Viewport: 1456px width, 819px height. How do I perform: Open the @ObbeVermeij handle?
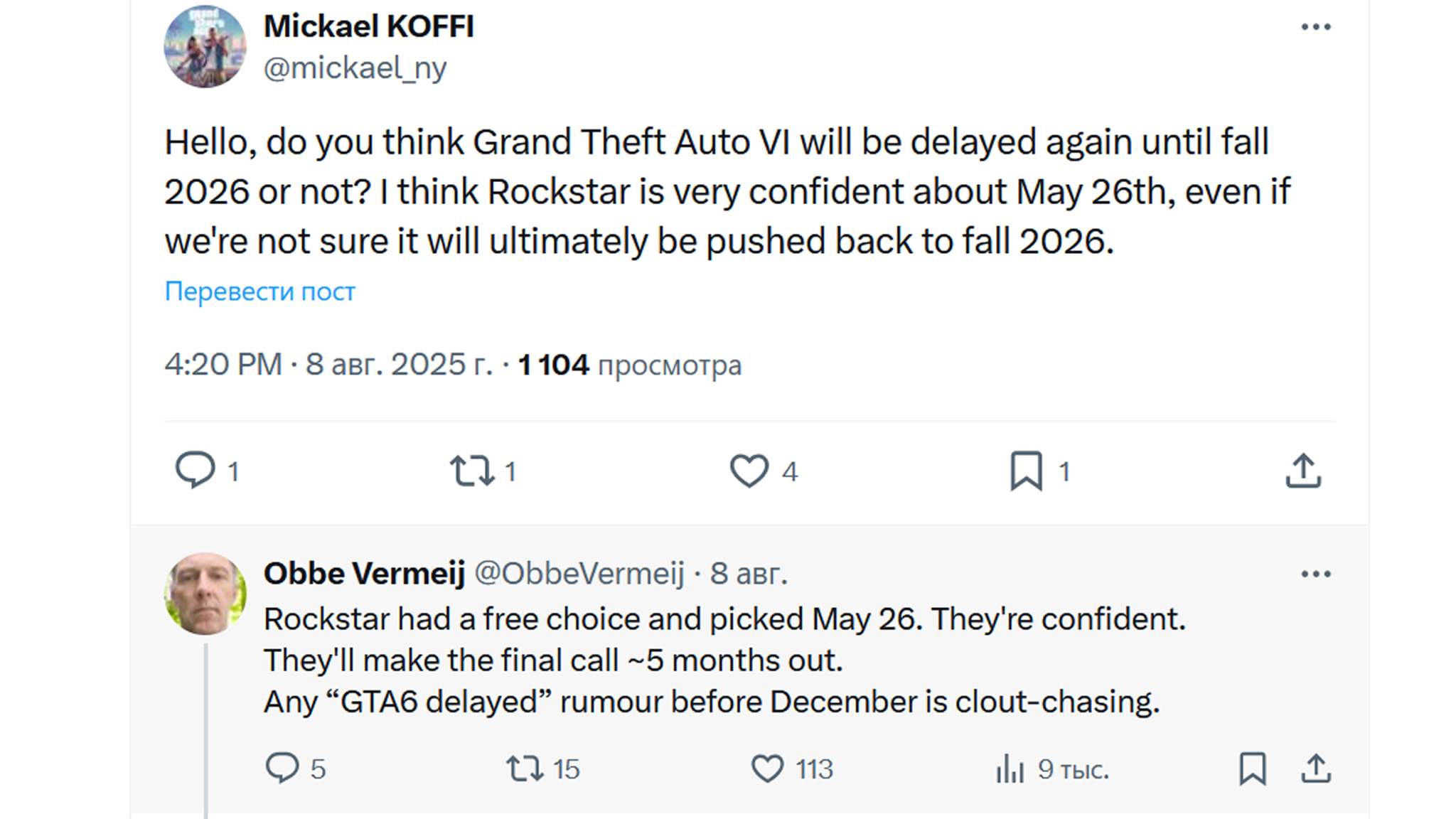point(579,574)
